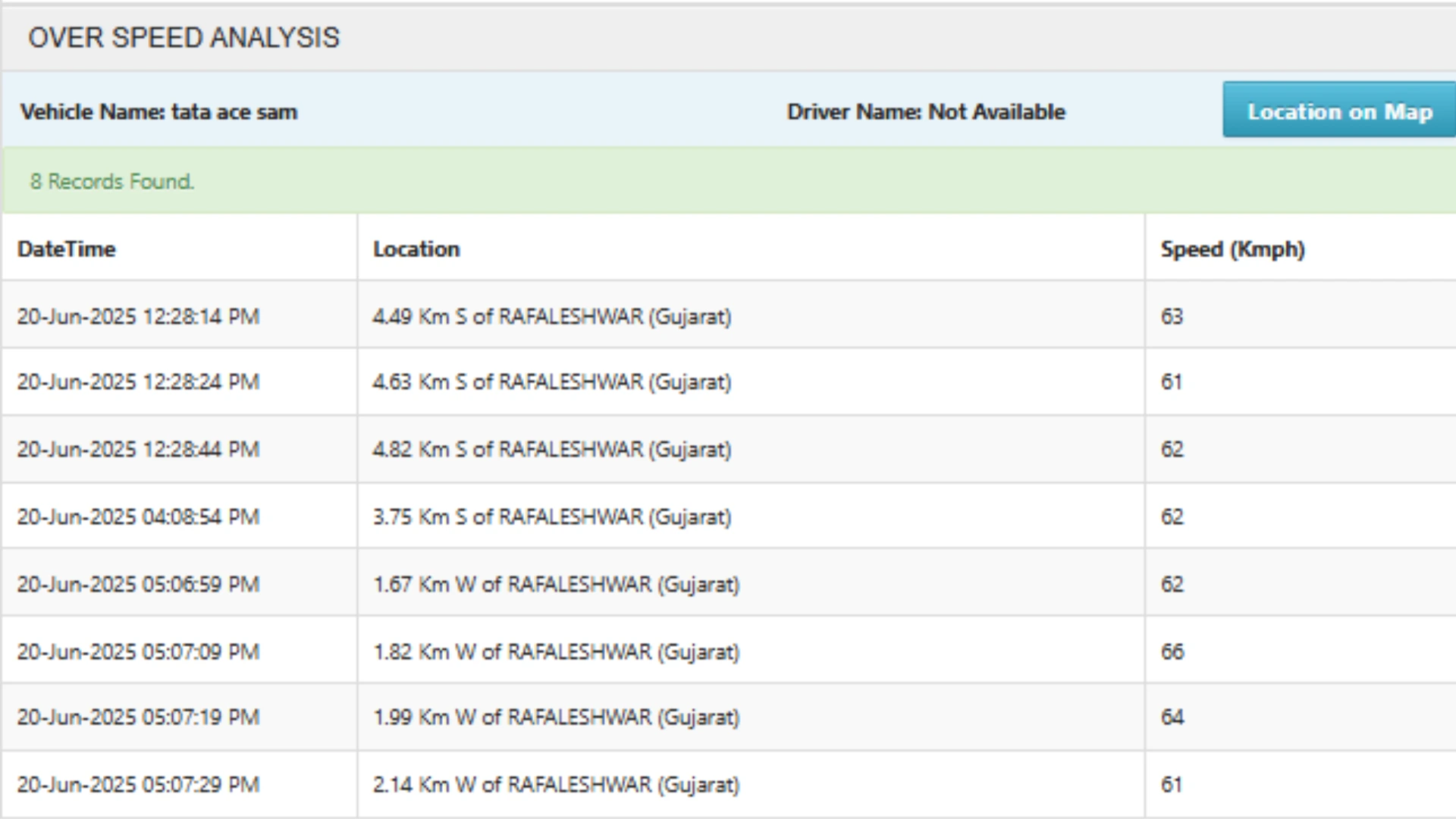Select the 04:08:54 PM record datetime
This screenshot has width=1456, height=819.
coord(138,516)
